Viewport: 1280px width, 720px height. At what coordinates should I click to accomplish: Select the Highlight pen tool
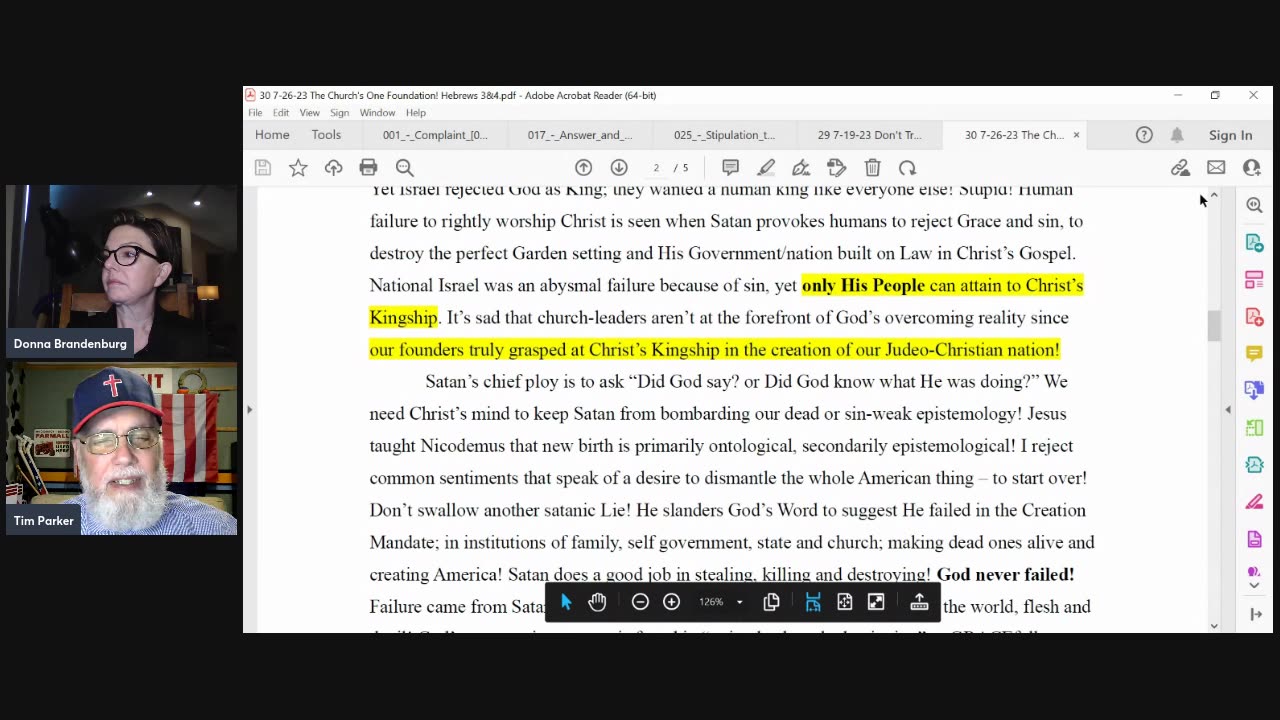click(766, 168)
